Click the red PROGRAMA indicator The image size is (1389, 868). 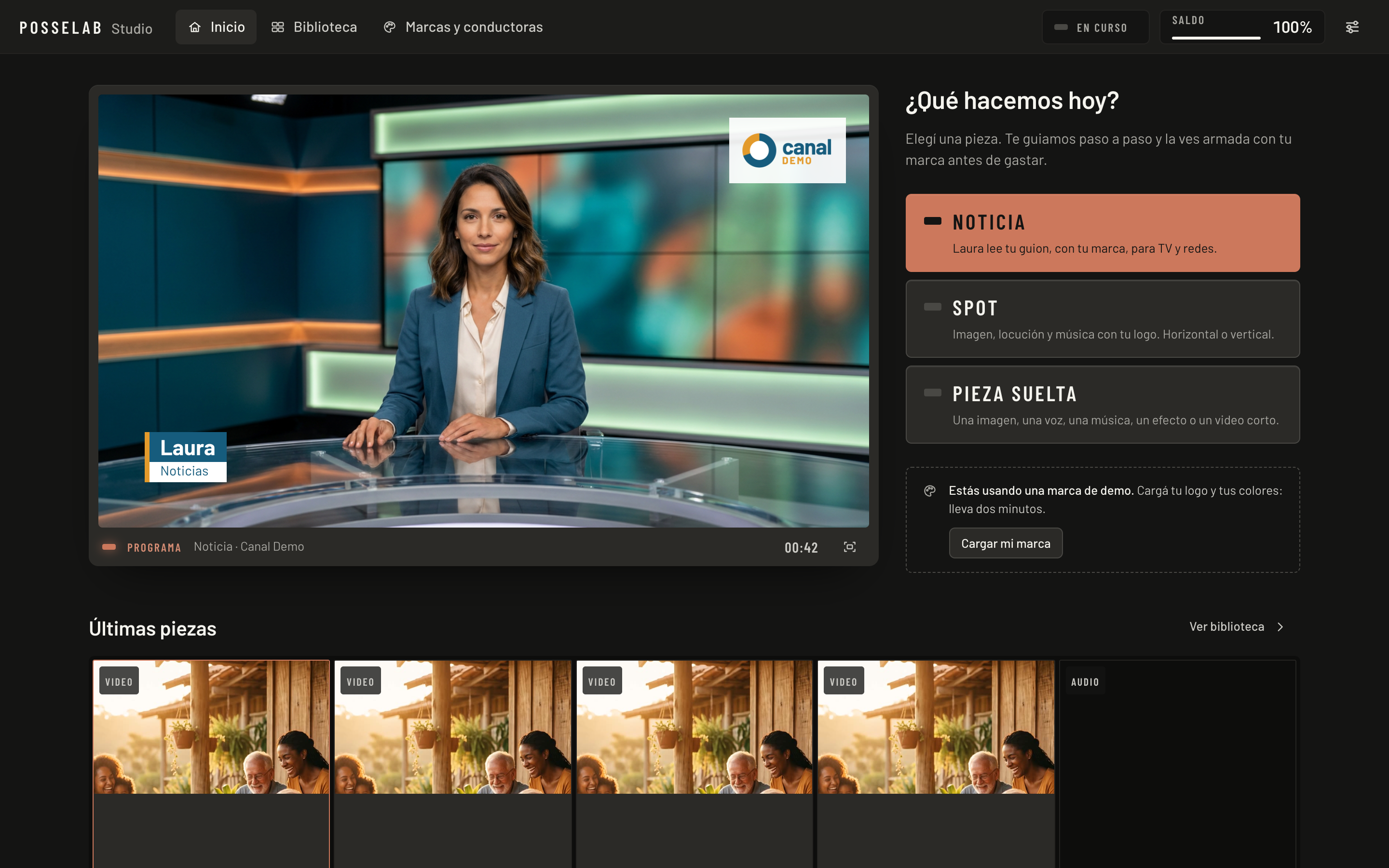[x=109, y=547]
